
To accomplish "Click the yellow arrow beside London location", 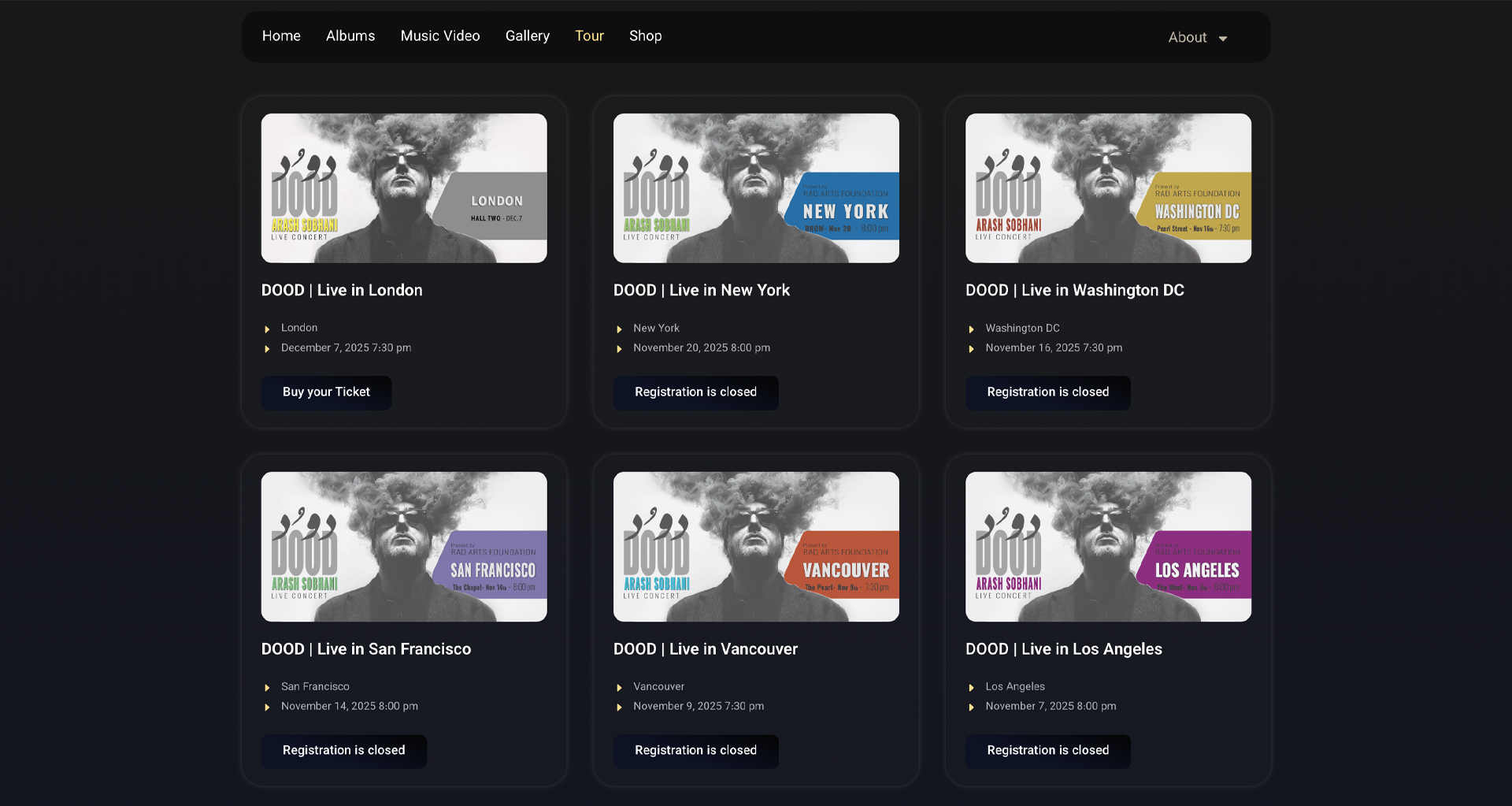I will (267, 329).
